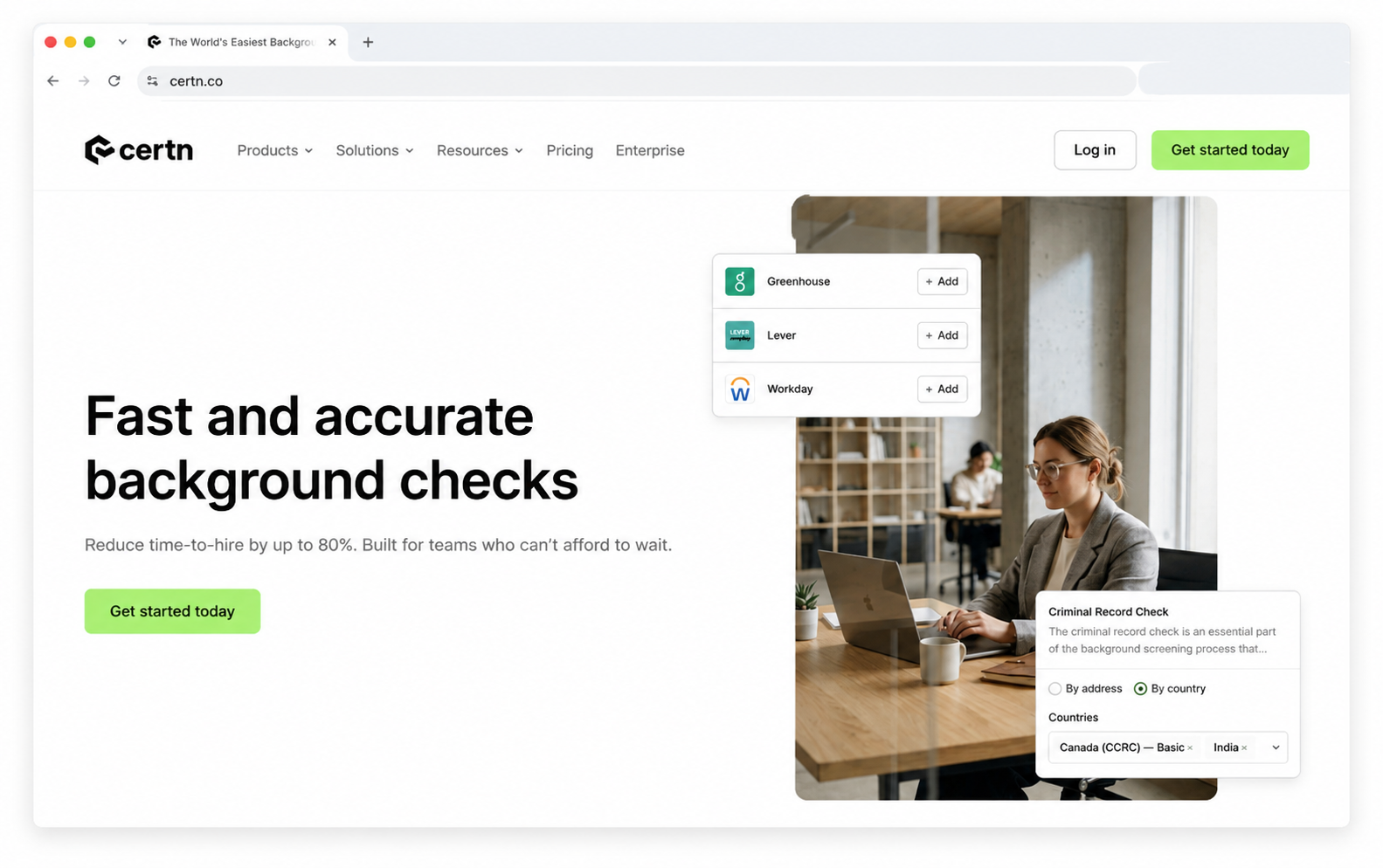Go back with the browser back arrow
This screenshot has width=1383, height=868.
coord(53,81)
